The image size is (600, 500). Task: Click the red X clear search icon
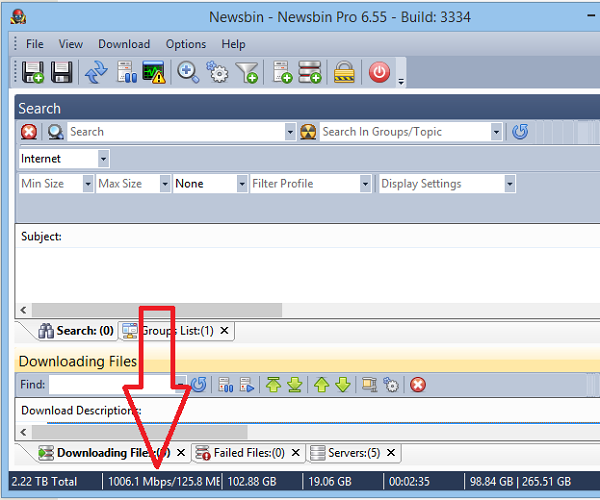(x=29, y=132)
